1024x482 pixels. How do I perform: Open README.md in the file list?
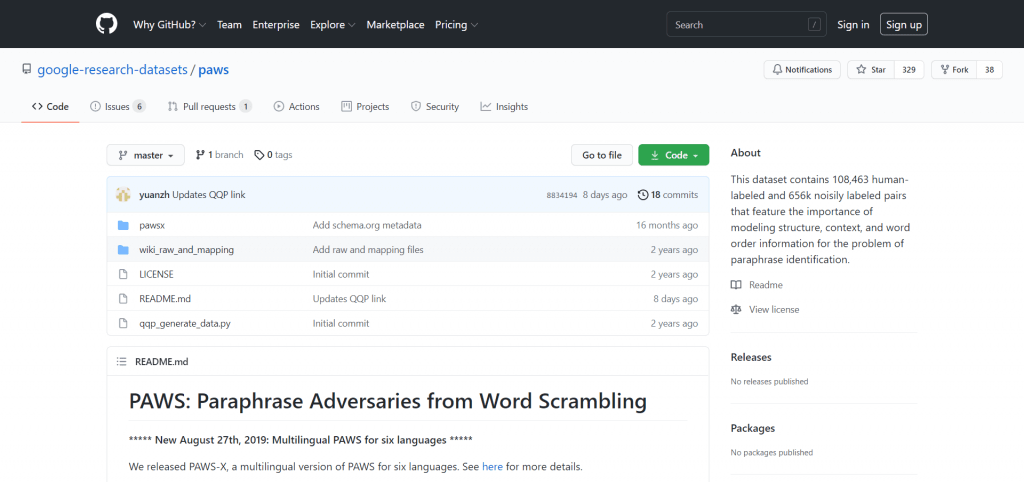[x=165, y=298]
